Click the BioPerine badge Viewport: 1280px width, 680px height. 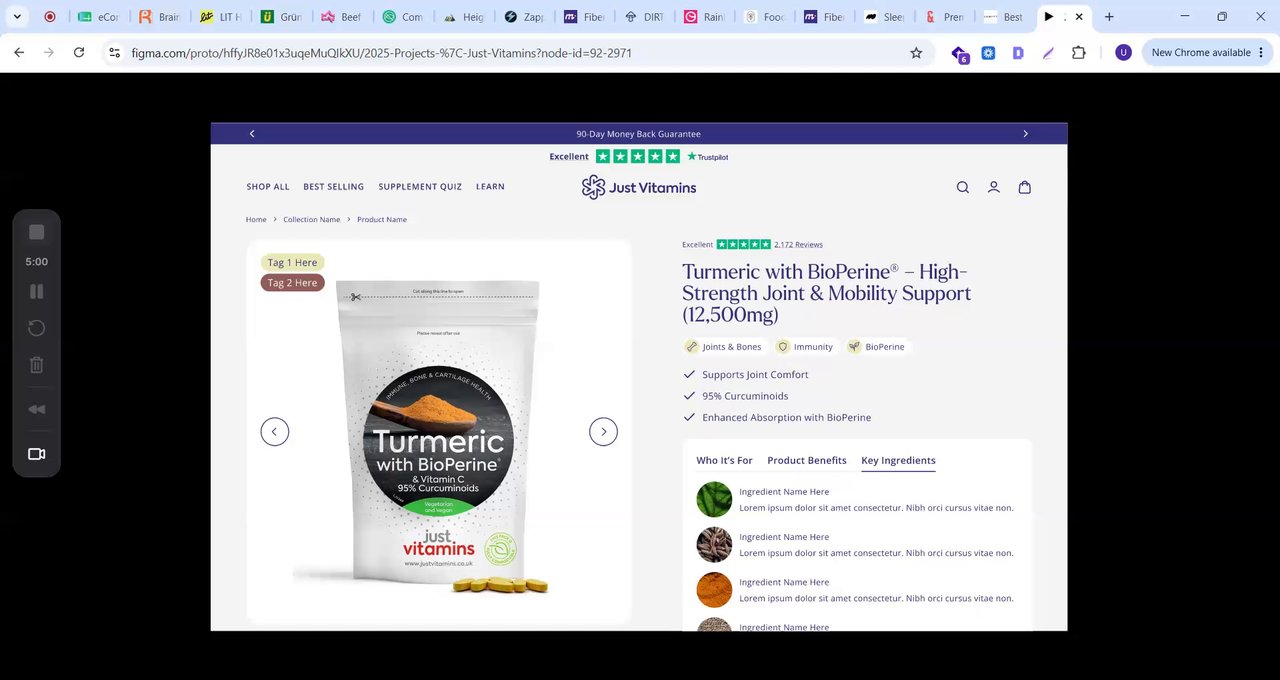point(876,347)
